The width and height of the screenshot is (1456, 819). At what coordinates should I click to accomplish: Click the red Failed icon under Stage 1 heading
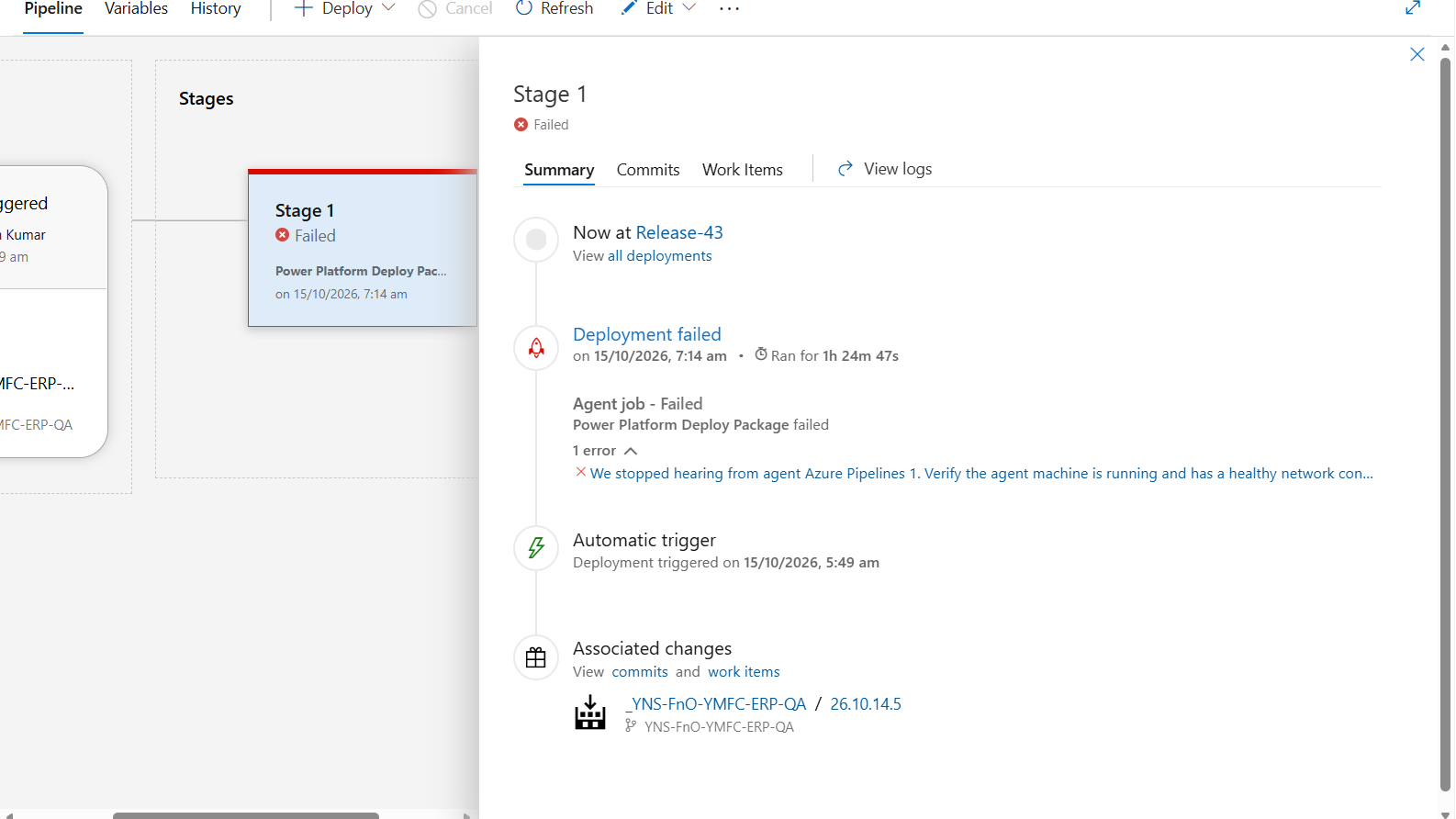[521, 125]
